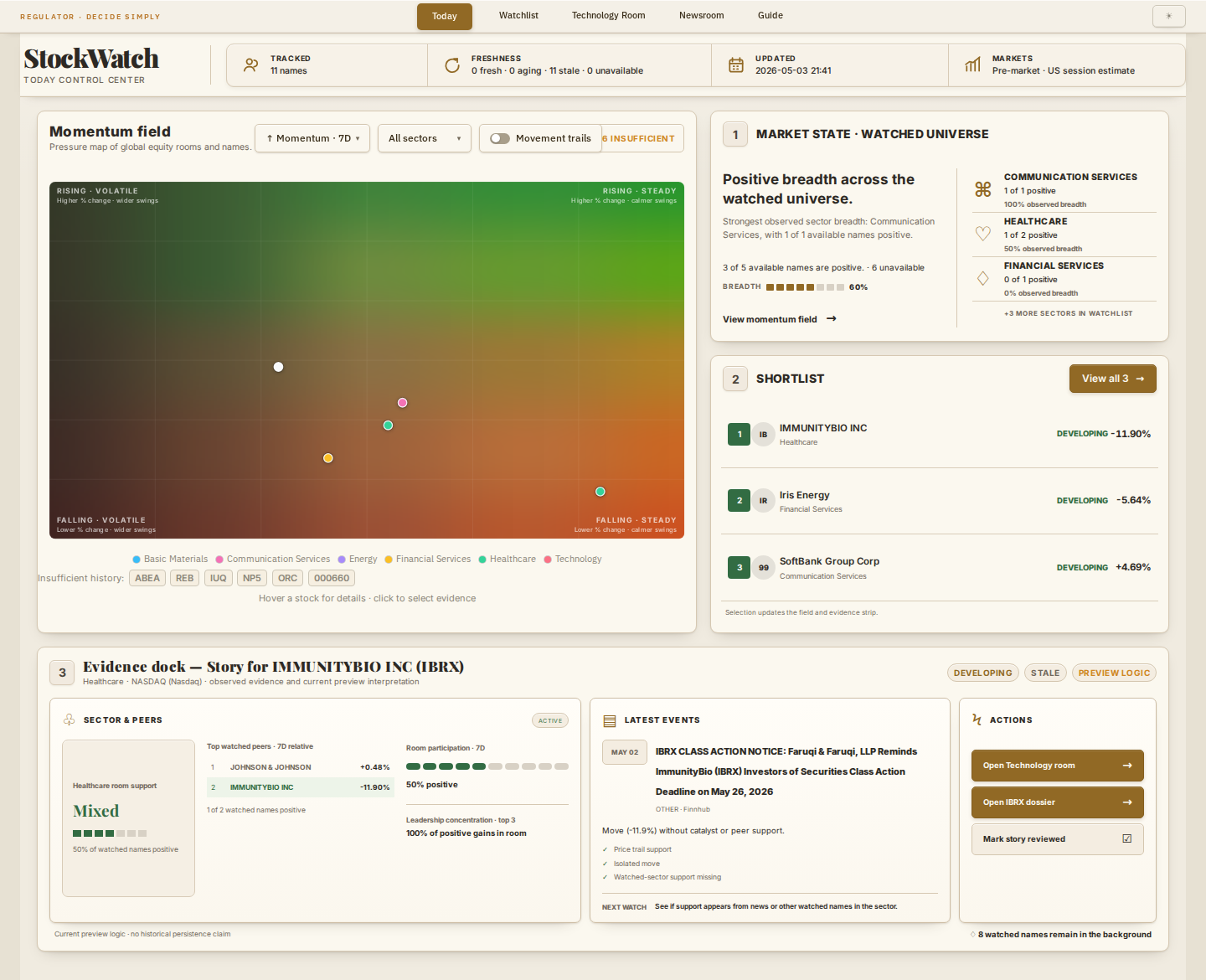The height and width of the screenshot is (980, 1206).
Task: Open the Momentum 7D dropdown
Action: pyautogui.click(x=312, y=138)
